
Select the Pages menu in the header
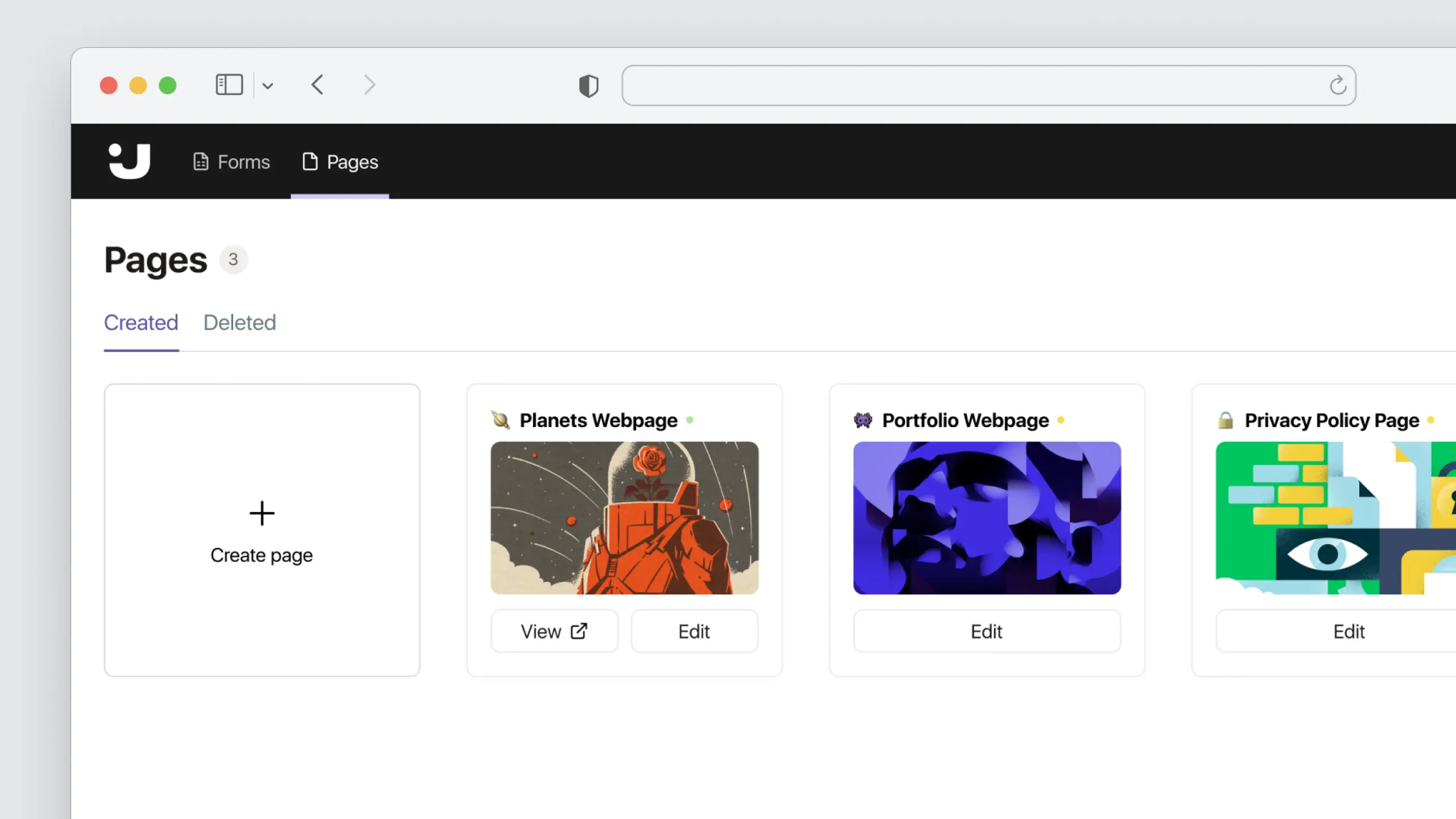pyautogui.click(x=340, y=162)
